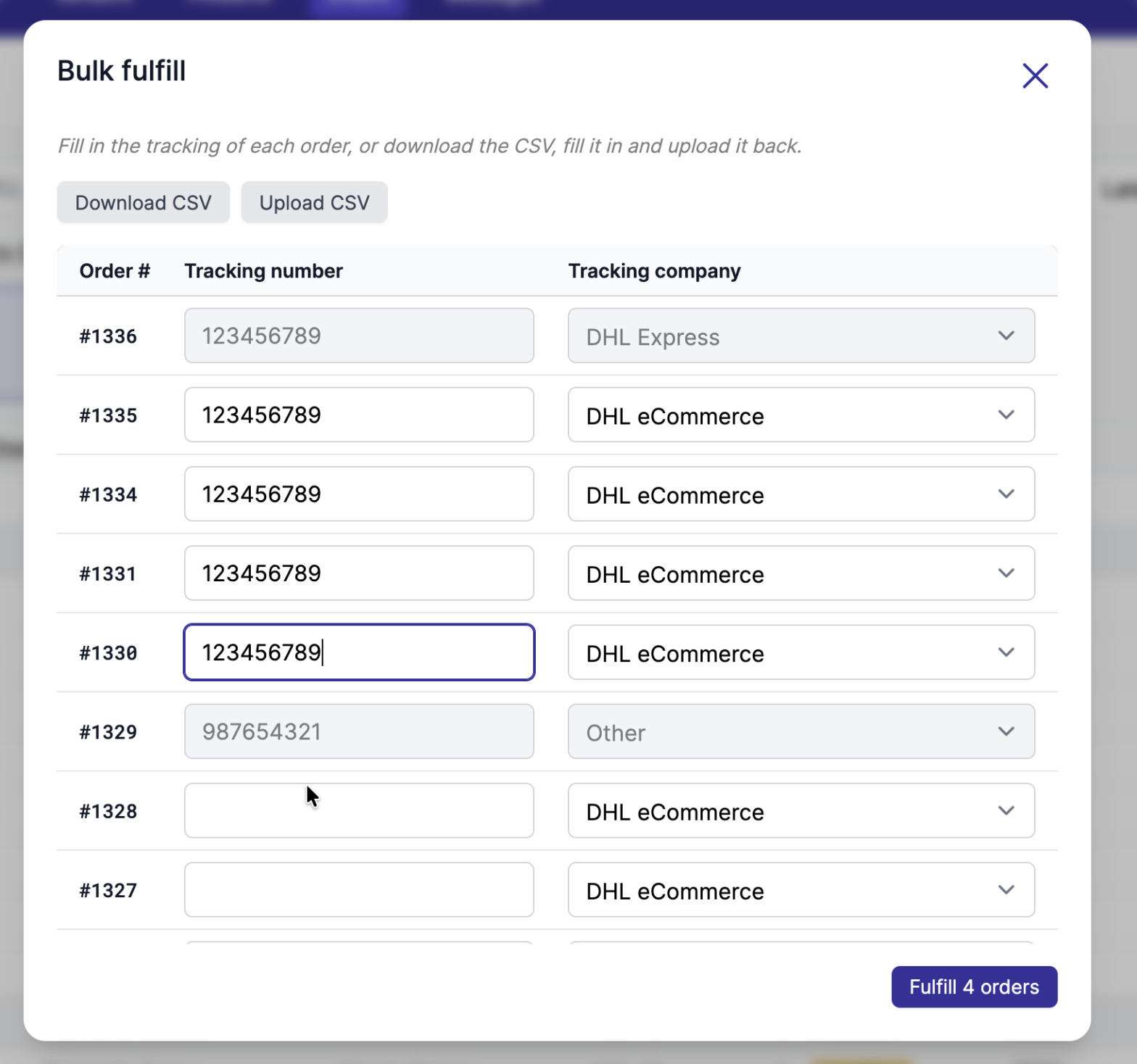1137x1064 pixels.
Task: Click the DHL Express dropdown for order #1336
Action: tap(801, 336)
